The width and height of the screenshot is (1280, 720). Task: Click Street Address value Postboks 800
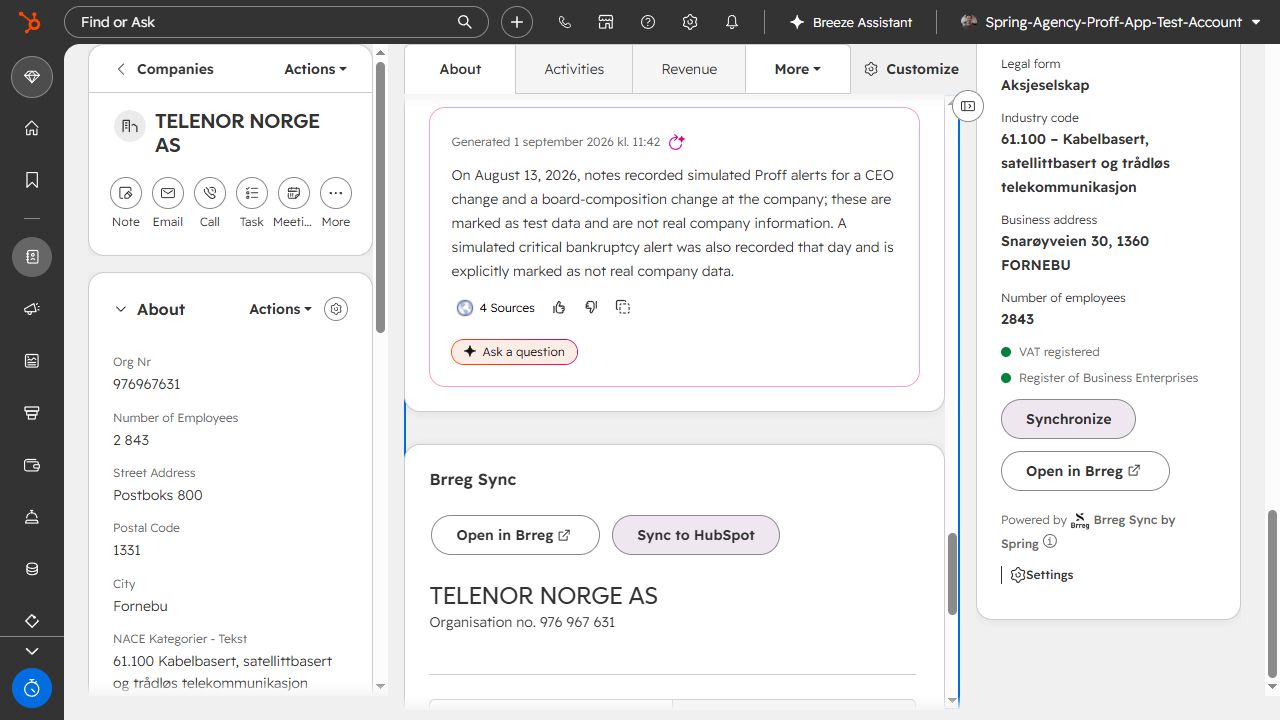158,495
